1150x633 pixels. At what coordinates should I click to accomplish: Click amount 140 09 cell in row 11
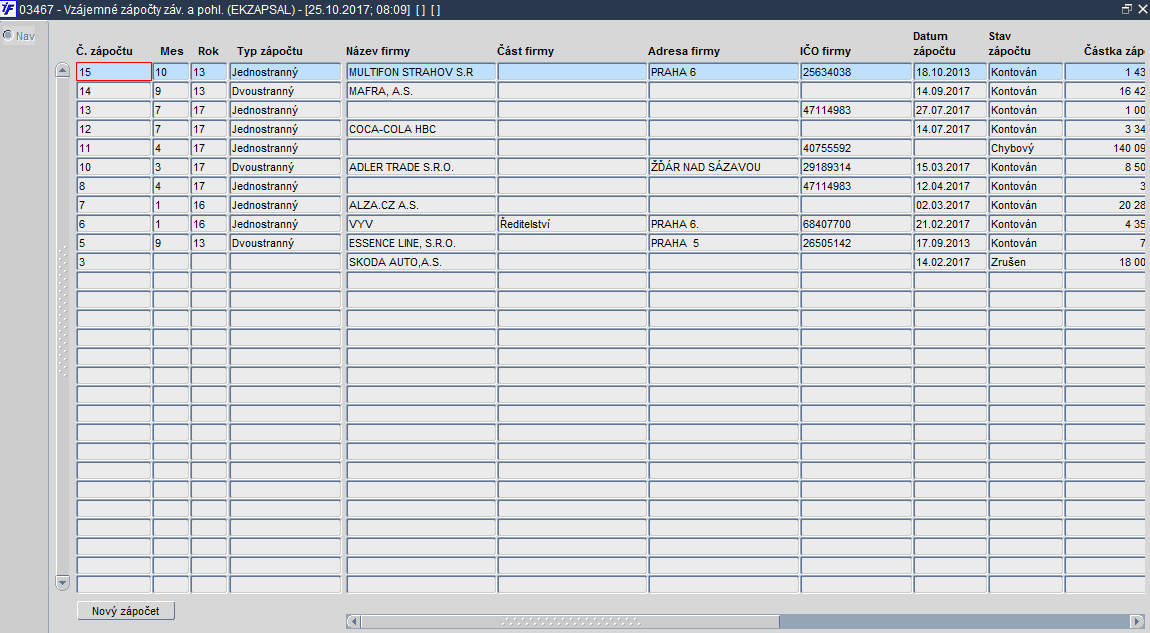pyautogui.click(x=1105, y=148)
